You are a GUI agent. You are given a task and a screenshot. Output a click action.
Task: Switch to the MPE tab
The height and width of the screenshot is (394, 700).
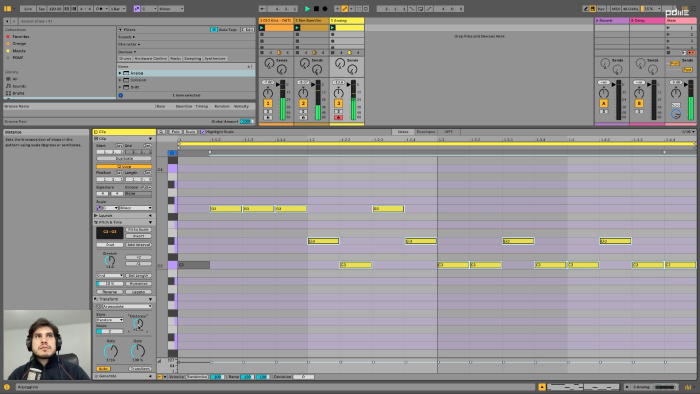click(x=448, y=132)
